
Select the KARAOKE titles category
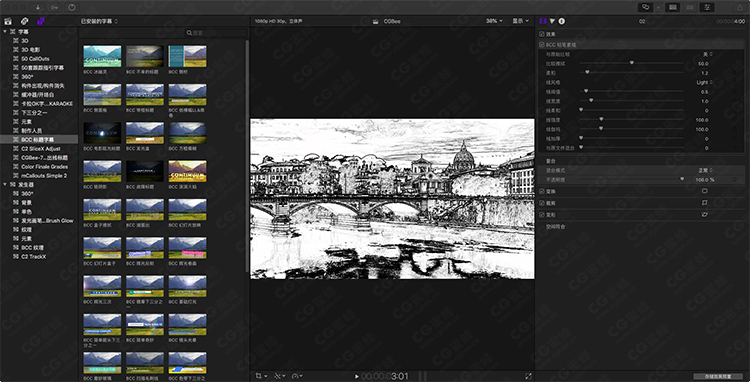click(47, 104)
